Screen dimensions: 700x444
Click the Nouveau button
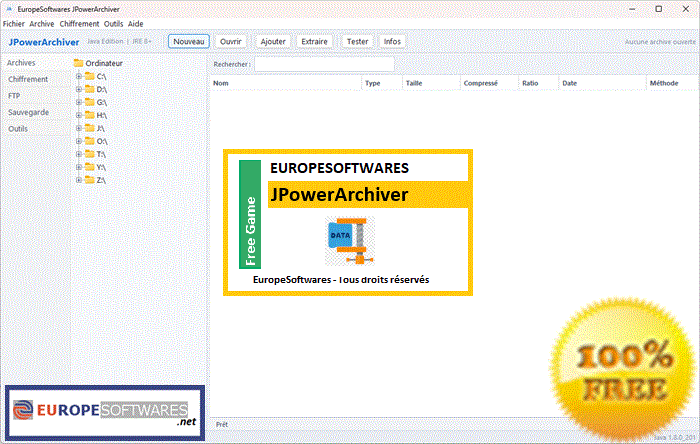[x=189, y=41]
